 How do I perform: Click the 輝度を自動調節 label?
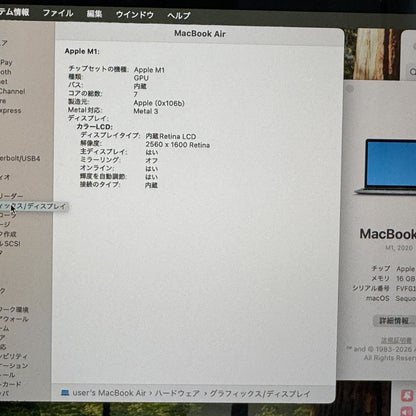pos(103,176)
